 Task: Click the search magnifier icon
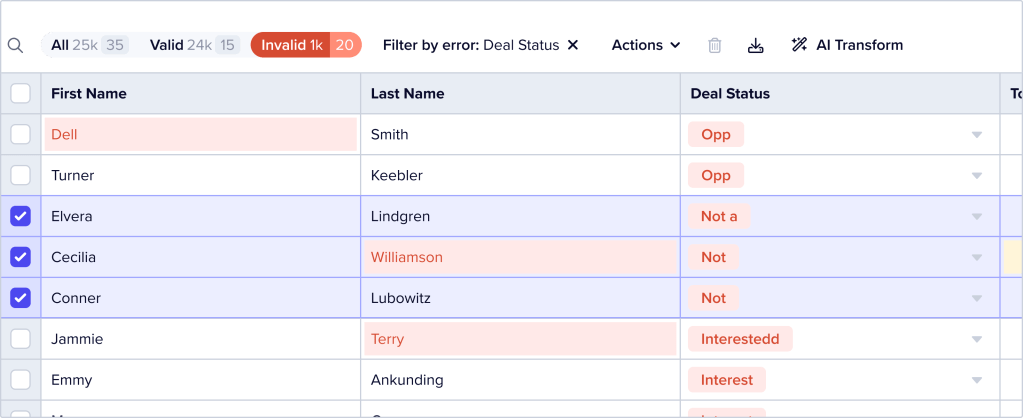pos(16,45)
